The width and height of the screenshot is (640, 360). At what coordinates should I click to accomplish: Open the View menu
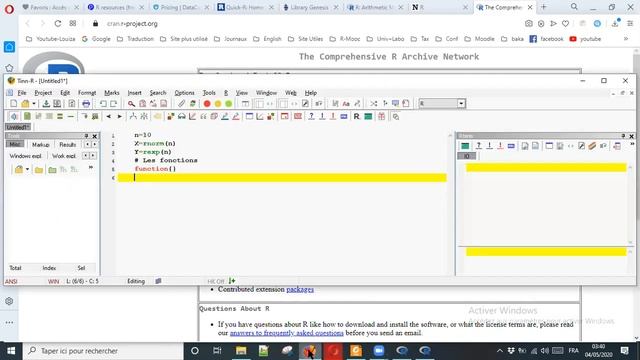242,93
